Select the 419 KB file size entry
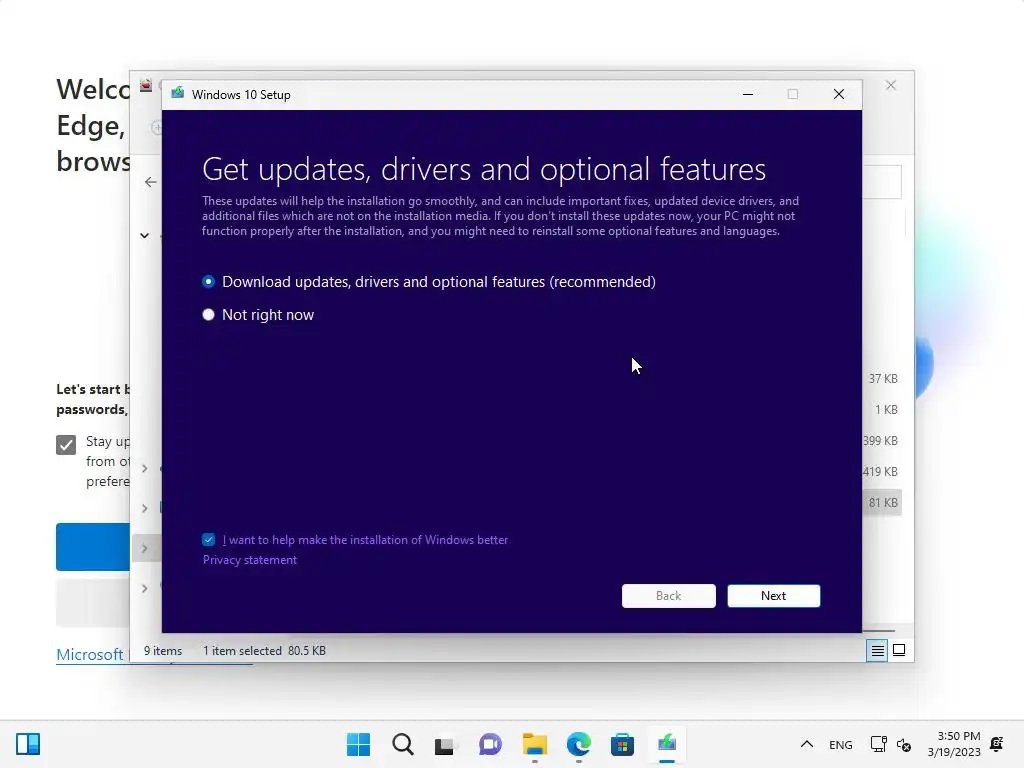The height and width of the screenshot is (768, 1024). [x=880, y=472]
